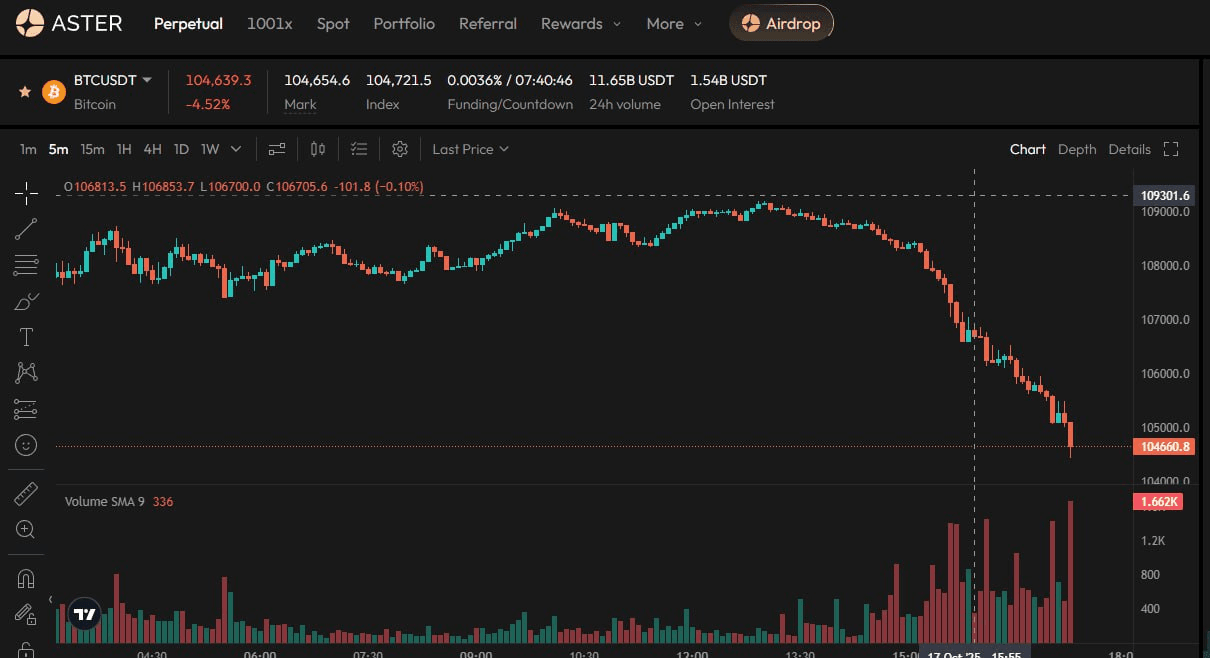Click the Airdrop button

tap(781, 23)
